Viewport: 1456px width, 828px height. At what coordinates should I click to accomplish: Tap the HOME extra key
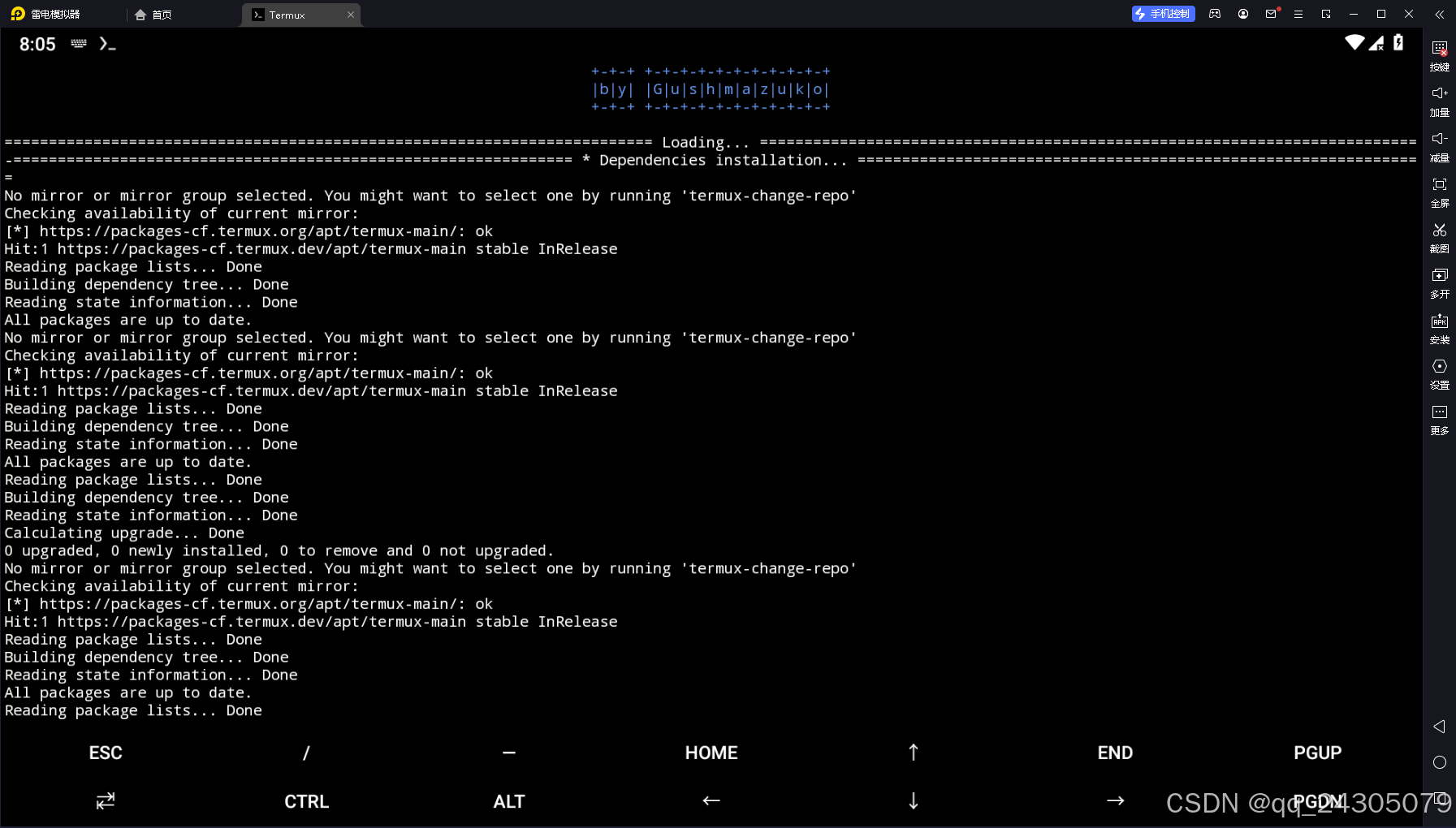coord(711,753)
